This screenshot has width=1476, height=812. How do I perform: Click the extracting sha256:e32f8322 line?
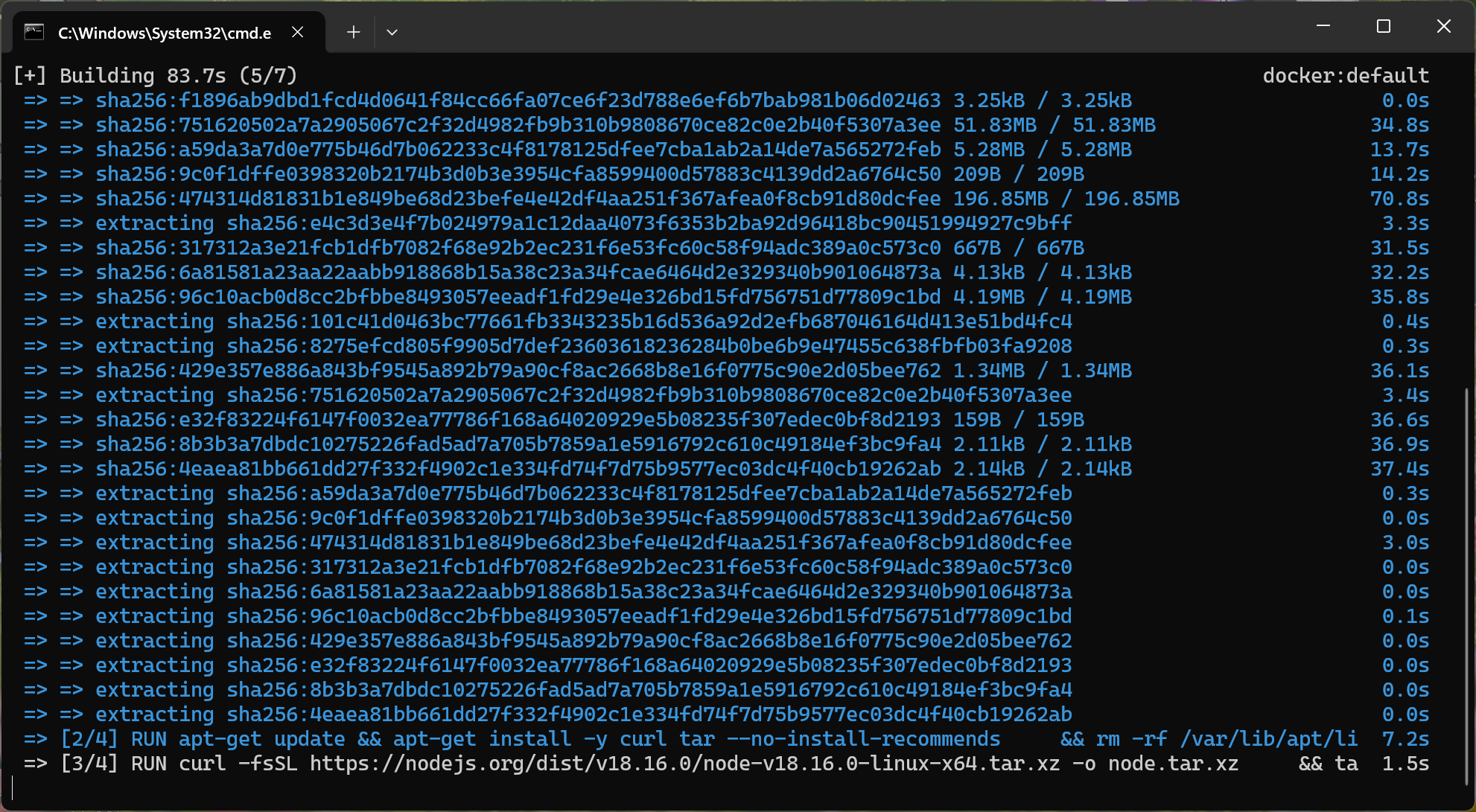pyautogui.click(x=726, y=665)
